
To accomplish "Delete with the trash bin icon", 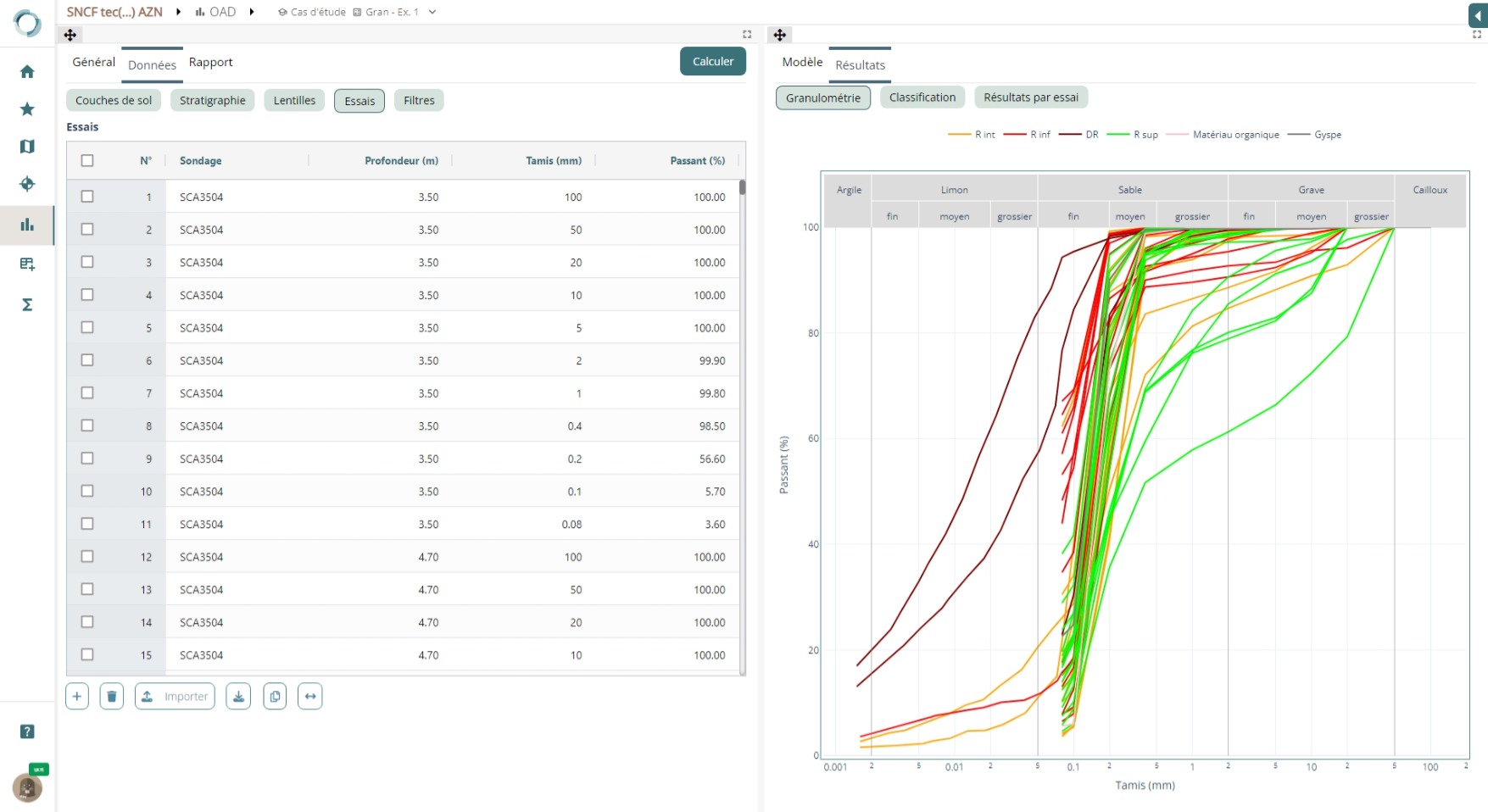I will point(112,696).
